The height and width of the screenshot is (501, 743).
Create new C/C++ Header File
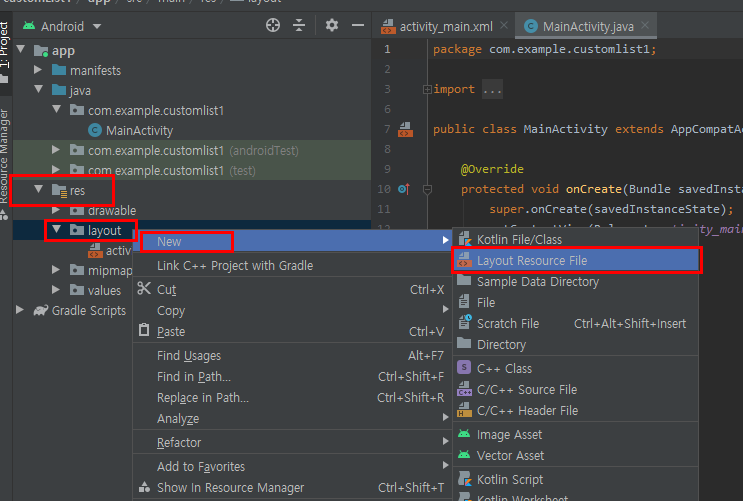pos(576,410)
